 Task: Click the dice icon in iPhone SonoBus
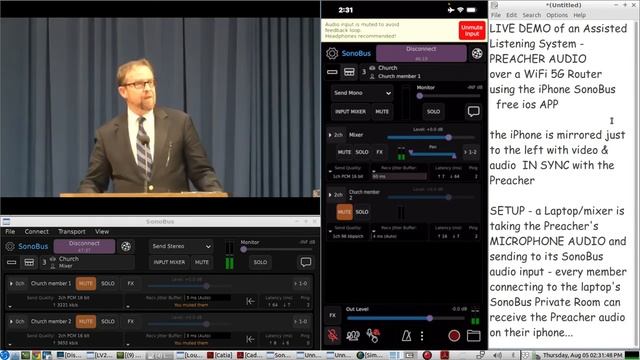[x=477, y=53]
